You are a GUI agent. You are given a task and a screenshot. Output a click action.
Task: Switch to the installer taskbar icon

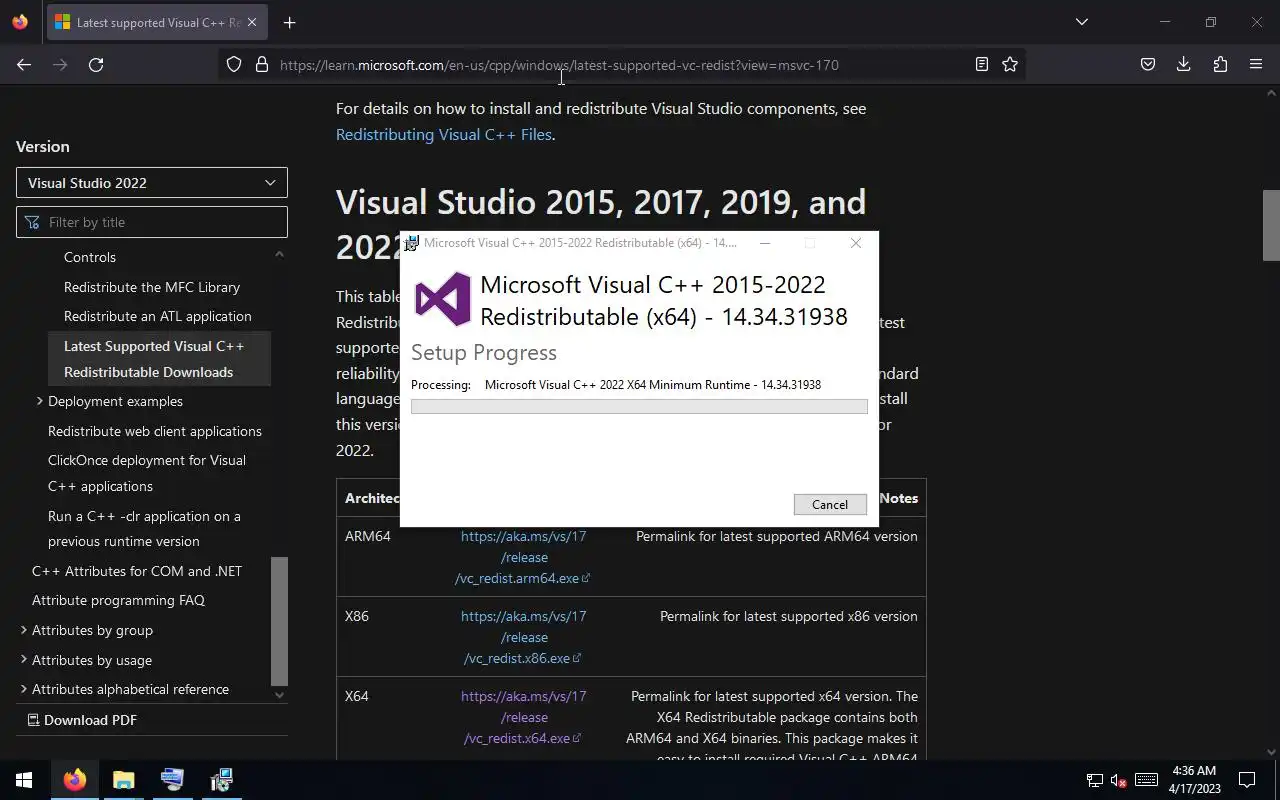221,780
